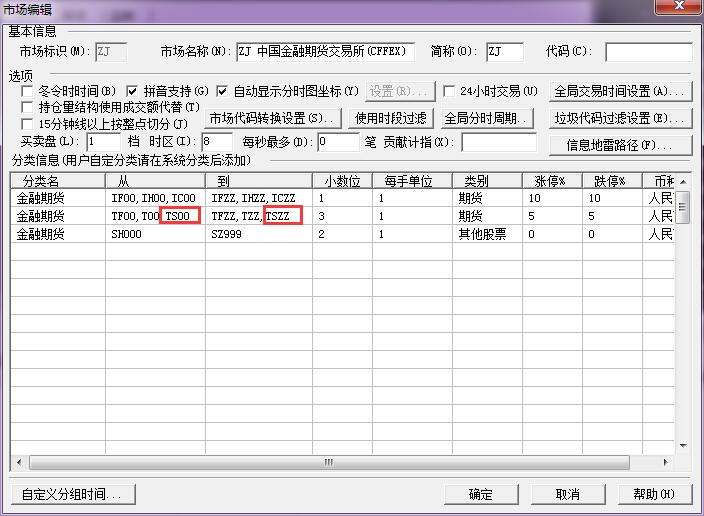704x516 pixels.
Task: Enable the 冬令时时间 checkbox
Action: pos(29,92)
